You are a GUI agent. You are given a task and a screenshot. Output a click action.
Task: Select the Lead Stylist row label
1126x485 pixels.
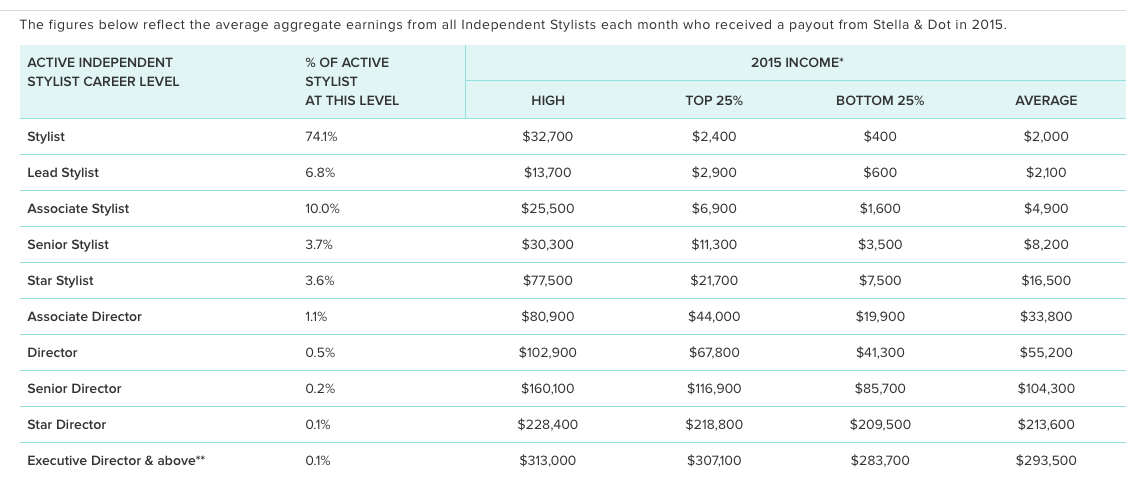[63, 172]
